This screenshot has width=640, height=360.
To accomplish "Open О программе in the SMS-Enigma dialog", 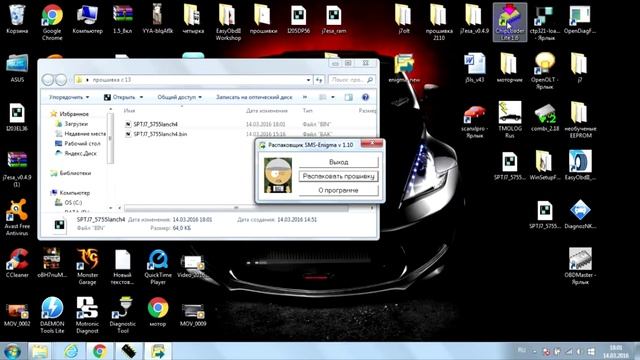I will pyautogui.click(x=338, y=190).
